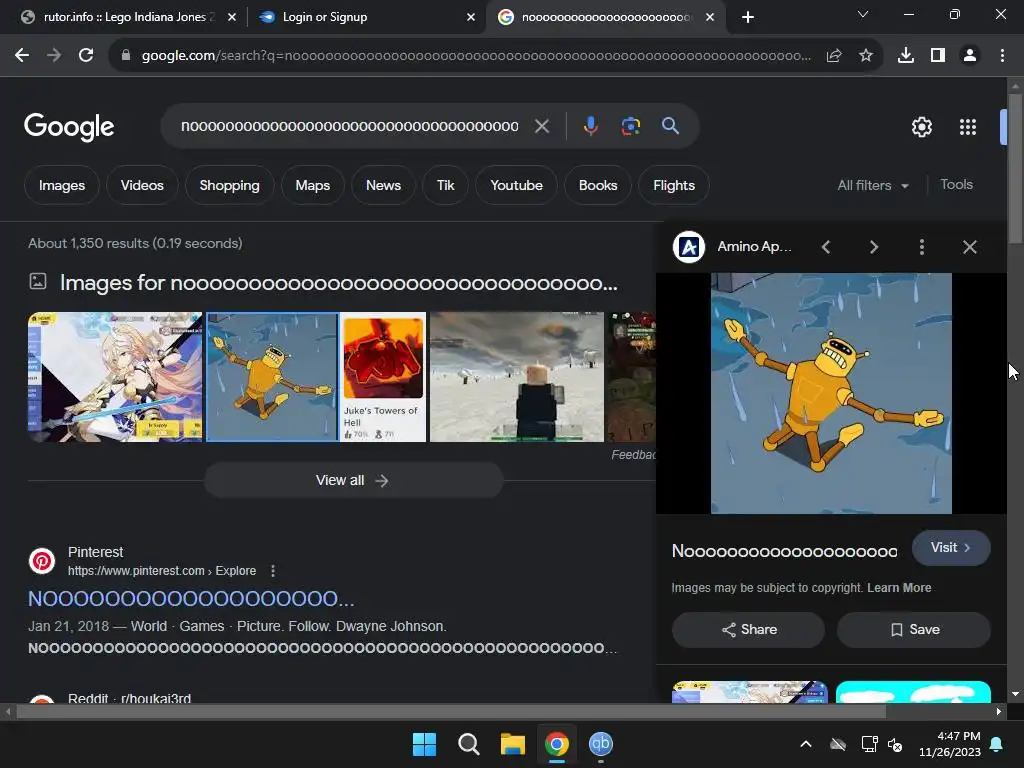Expand the All filters dropdown
This screenshot has width=1024, height=768.
coord(872,185)
